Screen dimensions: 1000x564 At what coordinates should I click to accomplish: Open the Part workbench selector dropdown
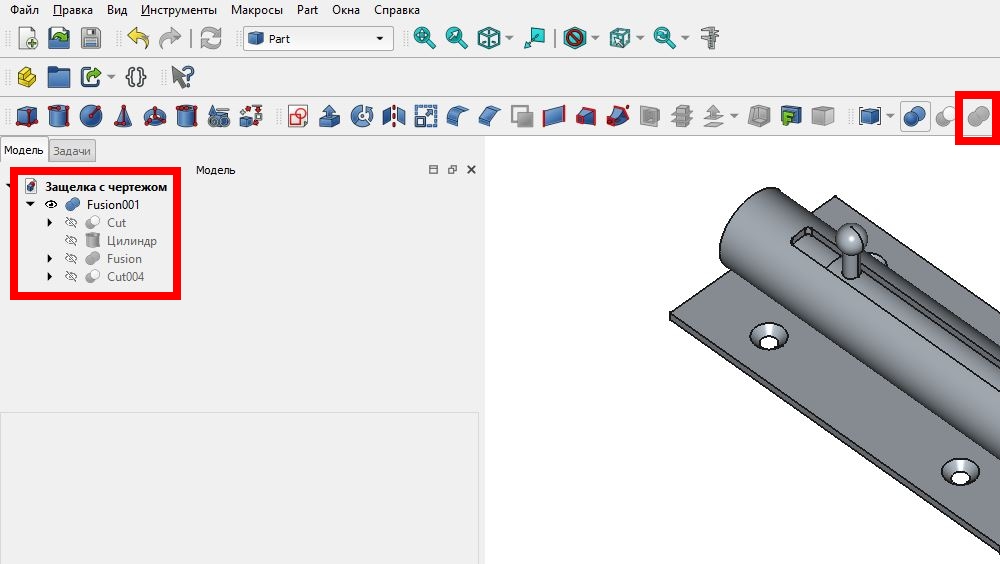click(318, 38)
